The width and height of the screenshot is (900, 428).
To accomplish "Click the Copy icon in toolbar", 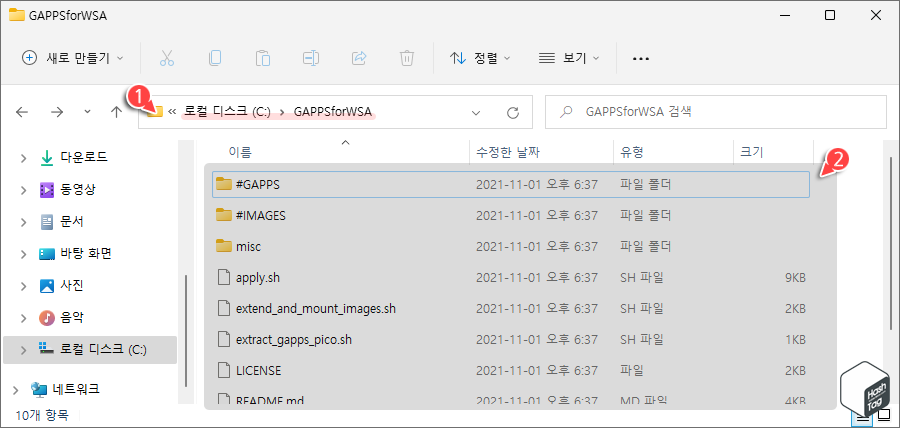I will pyautogui.click(x=215, y=58).
